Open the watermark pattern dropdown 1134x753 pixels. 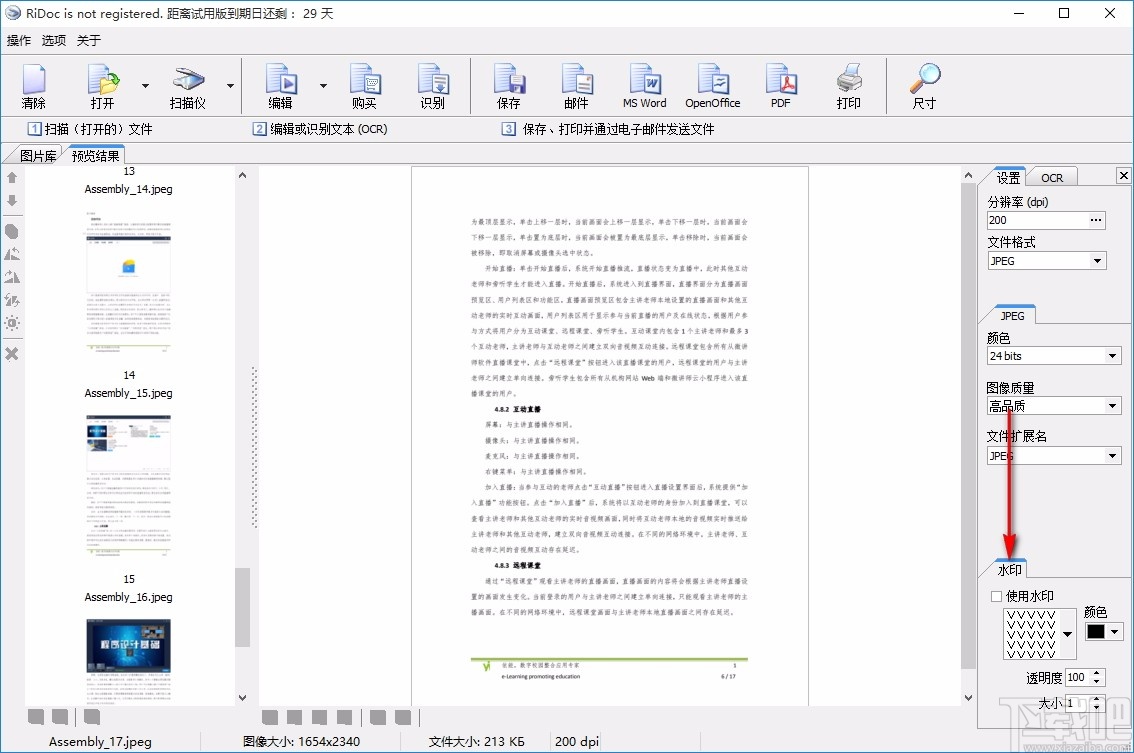(1067, 634)
